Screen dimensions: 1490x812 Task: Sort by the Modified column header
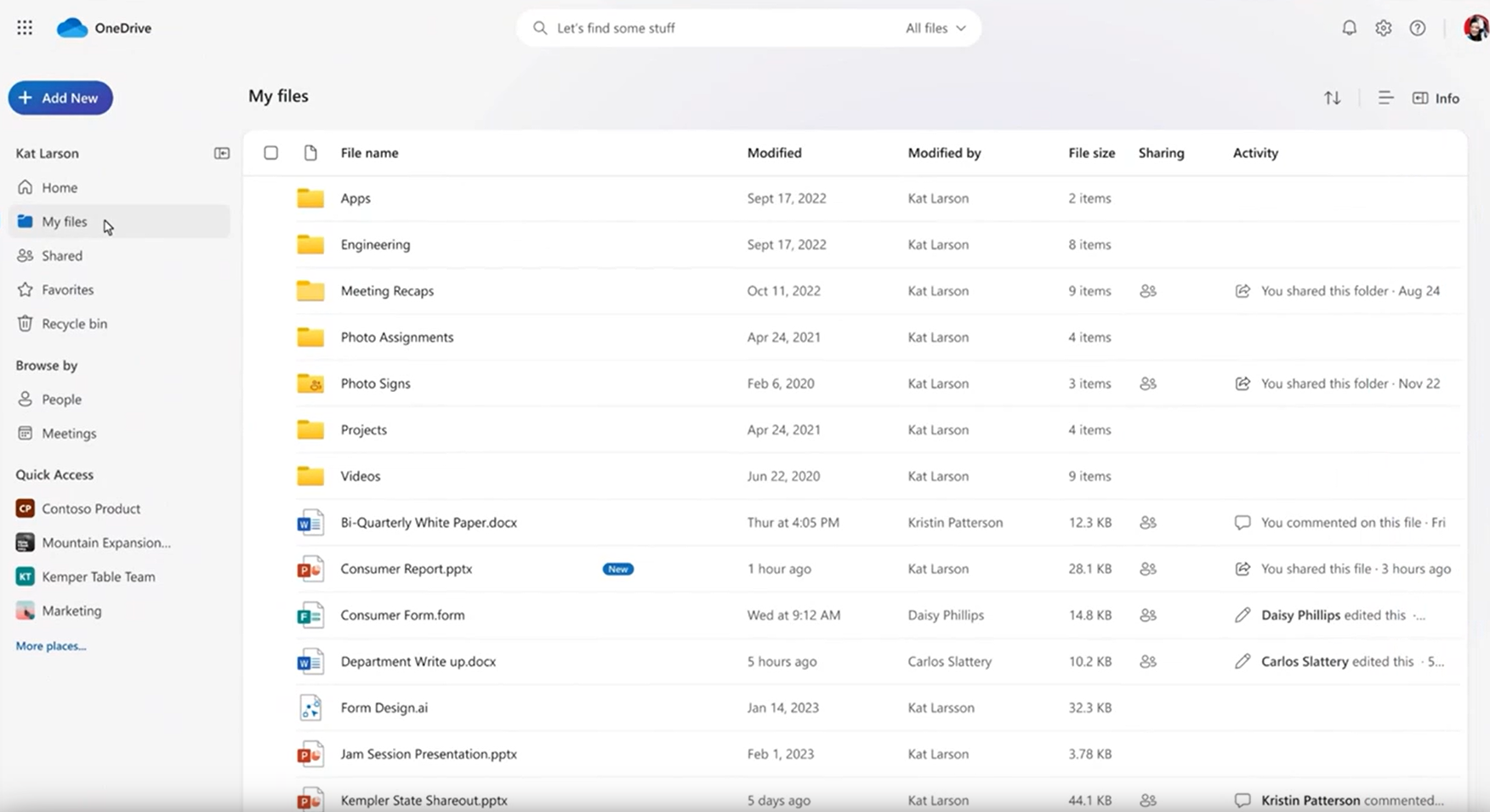[774, 153]
